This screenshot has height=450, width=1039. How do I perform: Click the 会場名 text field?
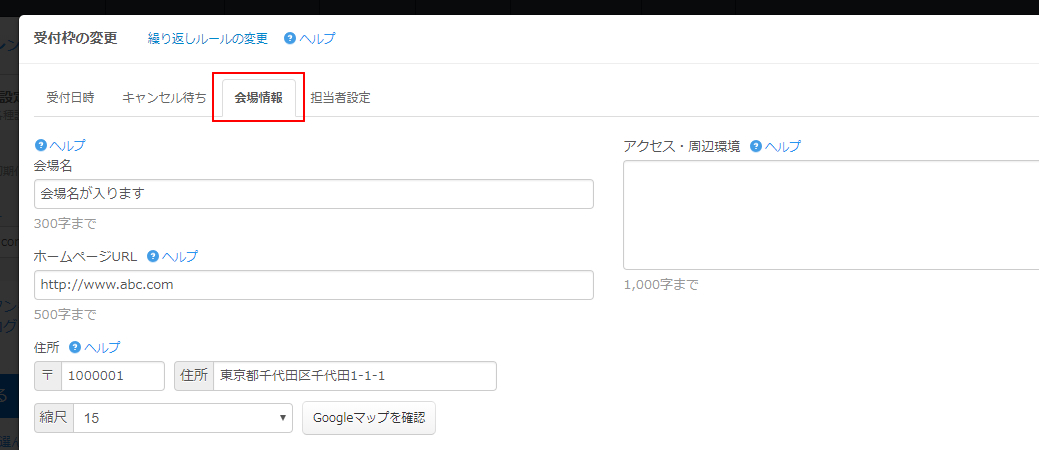click(x=313, y=194)
